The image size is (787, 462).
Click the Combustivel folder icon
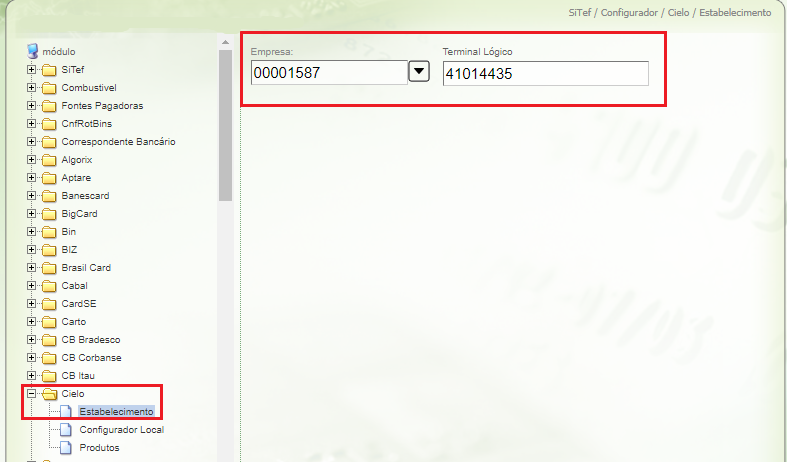49,88
